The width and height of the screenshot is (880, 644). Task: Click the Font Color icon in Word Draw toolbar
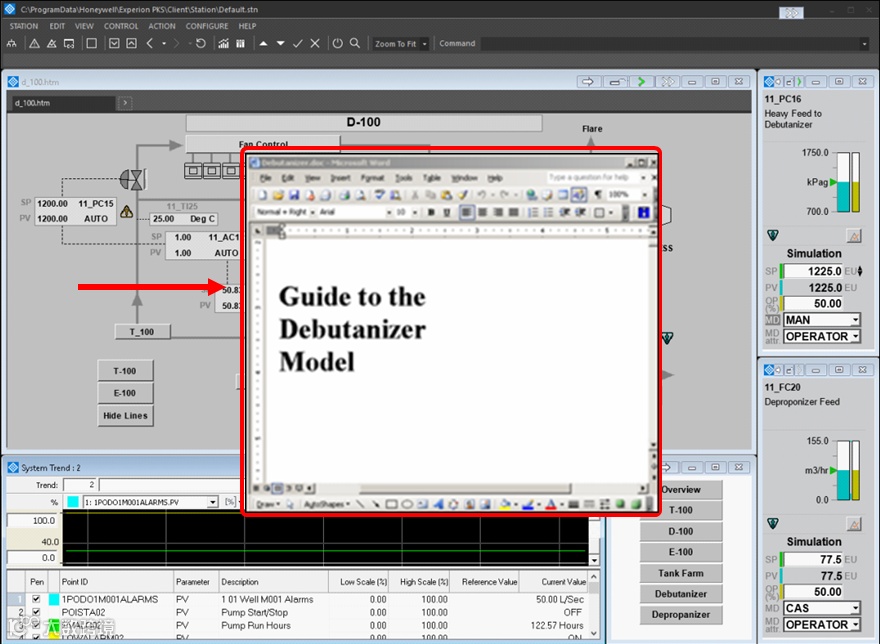coord(551,504)
